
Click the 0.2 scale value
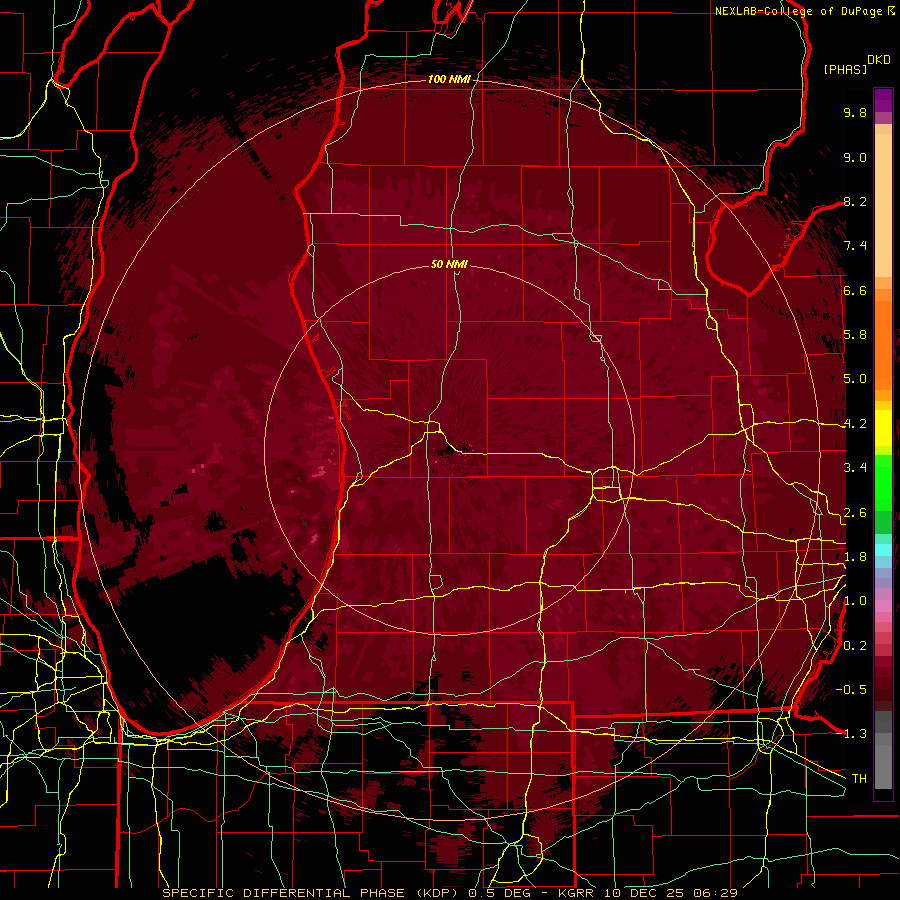(x=855, y=646)
